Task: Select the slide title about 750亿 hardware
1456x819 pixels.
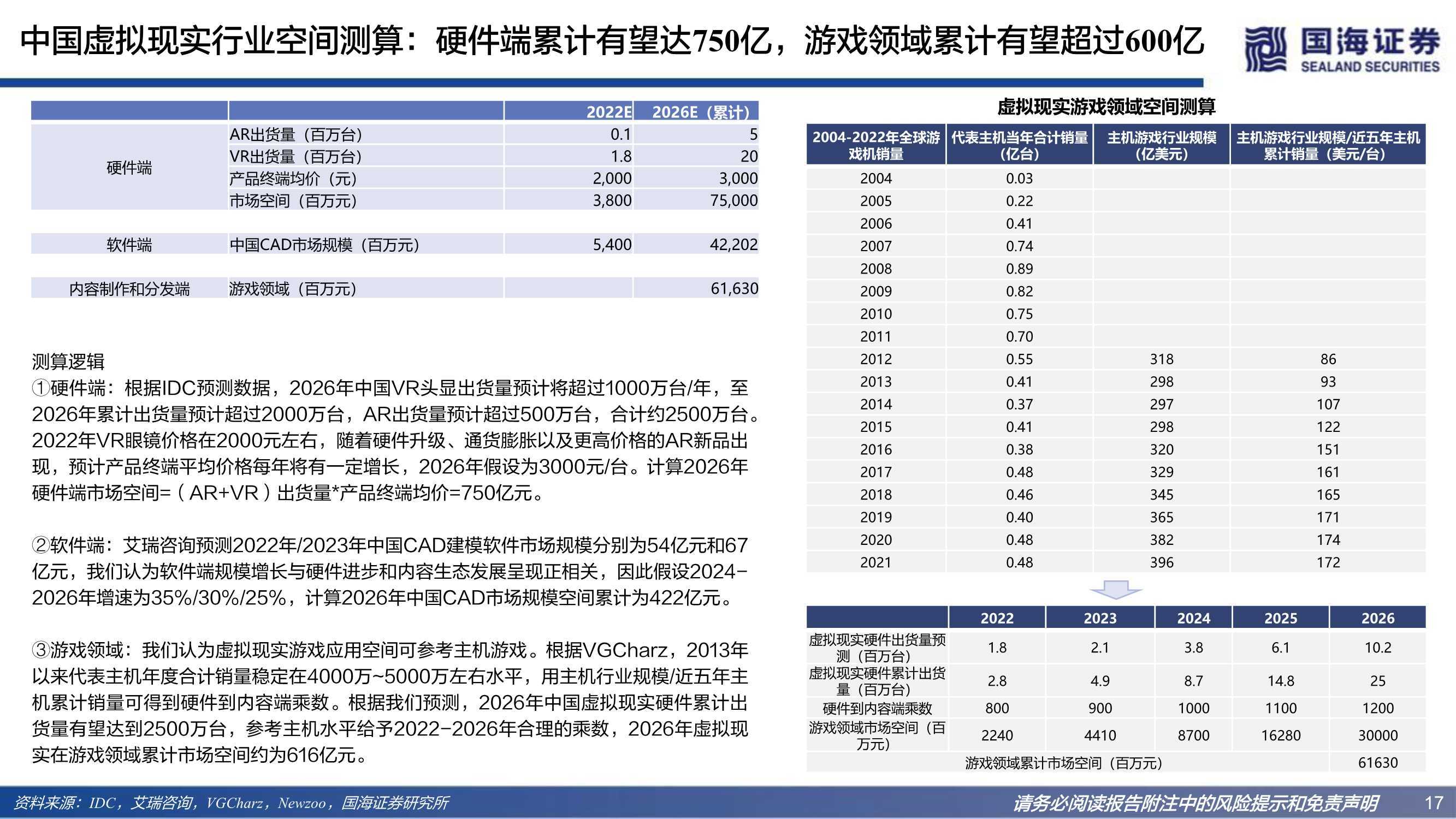Action: click(x=612, y=41)
